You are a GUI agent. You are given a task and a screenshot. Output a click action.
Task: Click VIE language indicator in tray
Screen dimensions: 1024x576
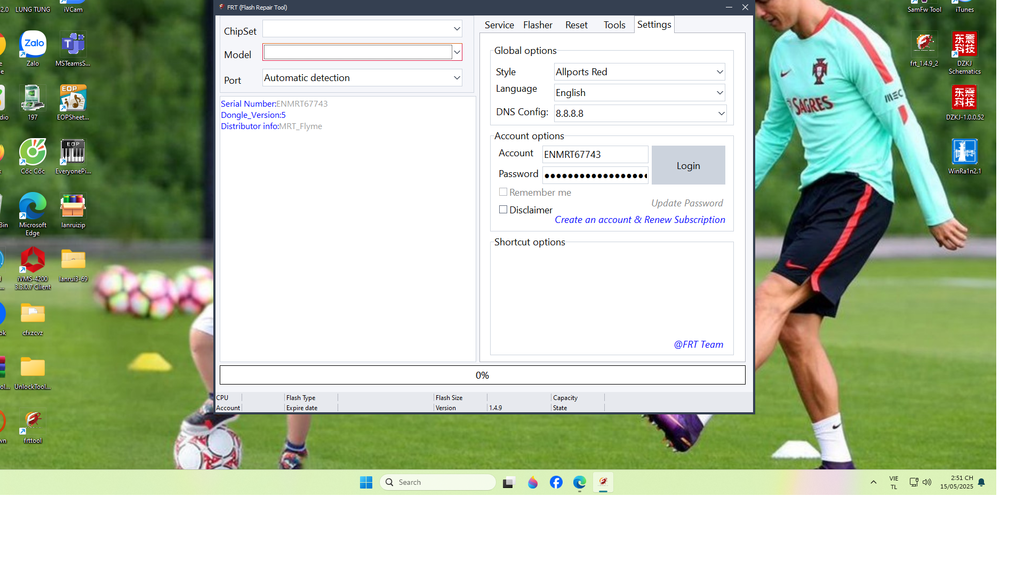click(x=893, y=483)
